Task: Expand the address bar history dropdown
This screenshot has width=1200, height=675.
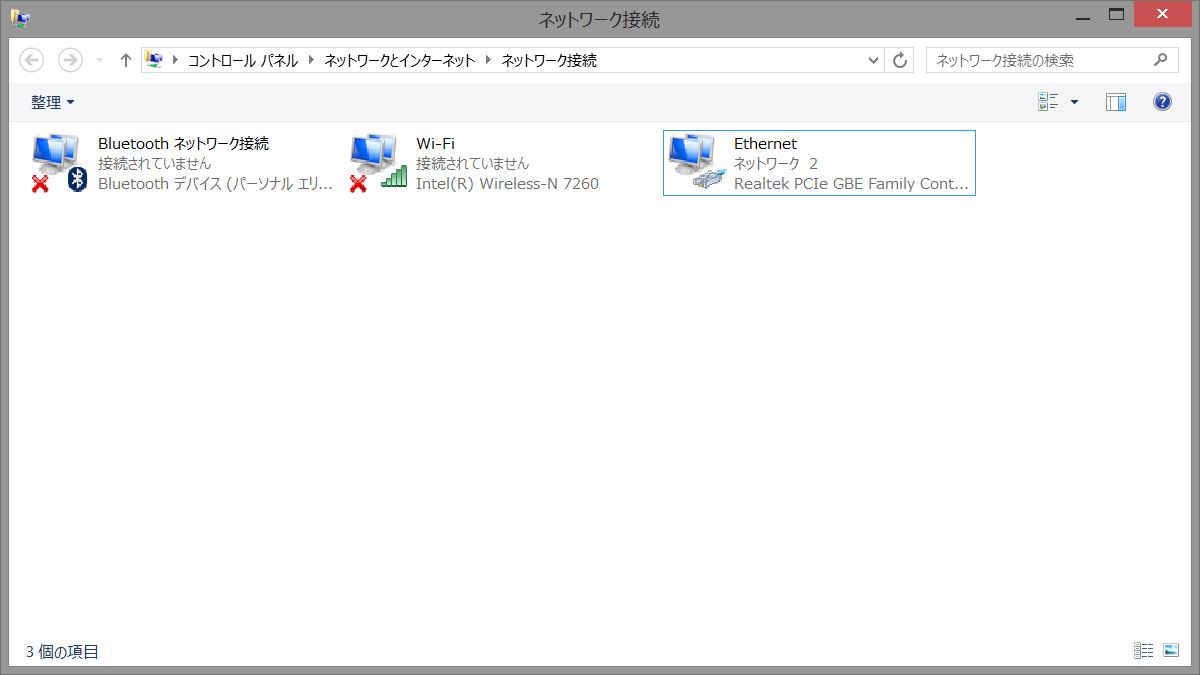Action: click(x=874, y=61)
